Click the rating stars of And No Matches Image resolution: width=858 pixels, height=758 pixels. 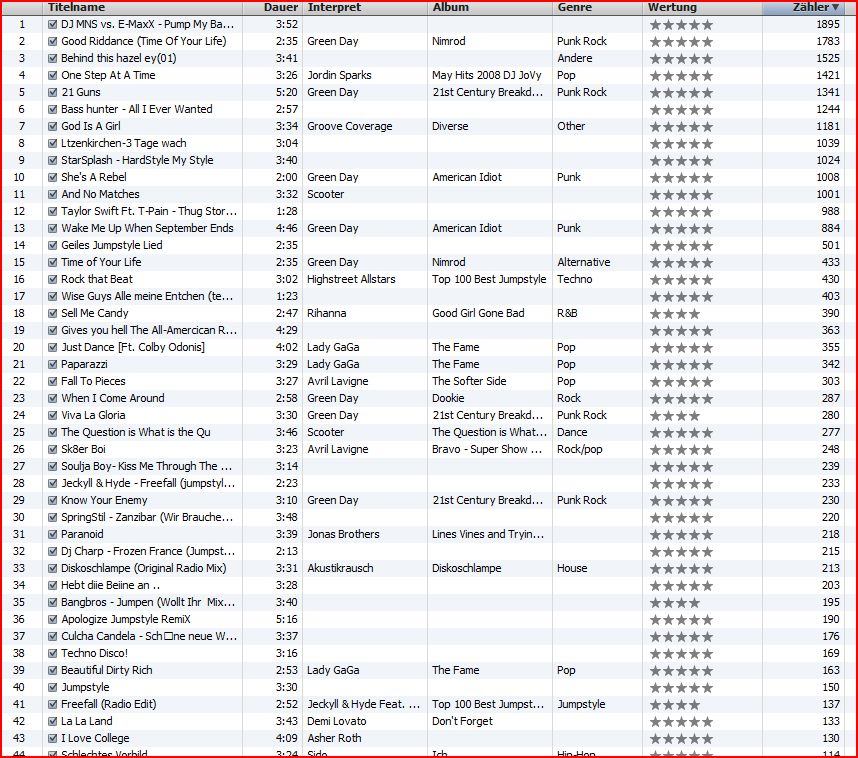coord(681,194)
